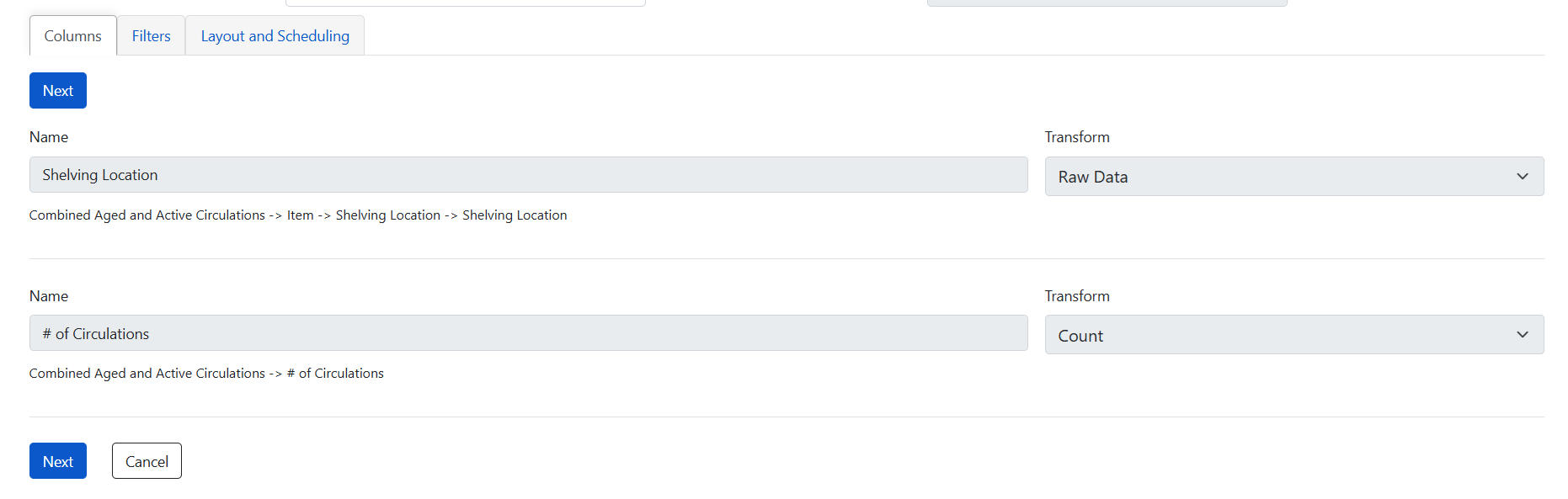
Task: Open the Filters tab
Action: [x=151, y=36]
